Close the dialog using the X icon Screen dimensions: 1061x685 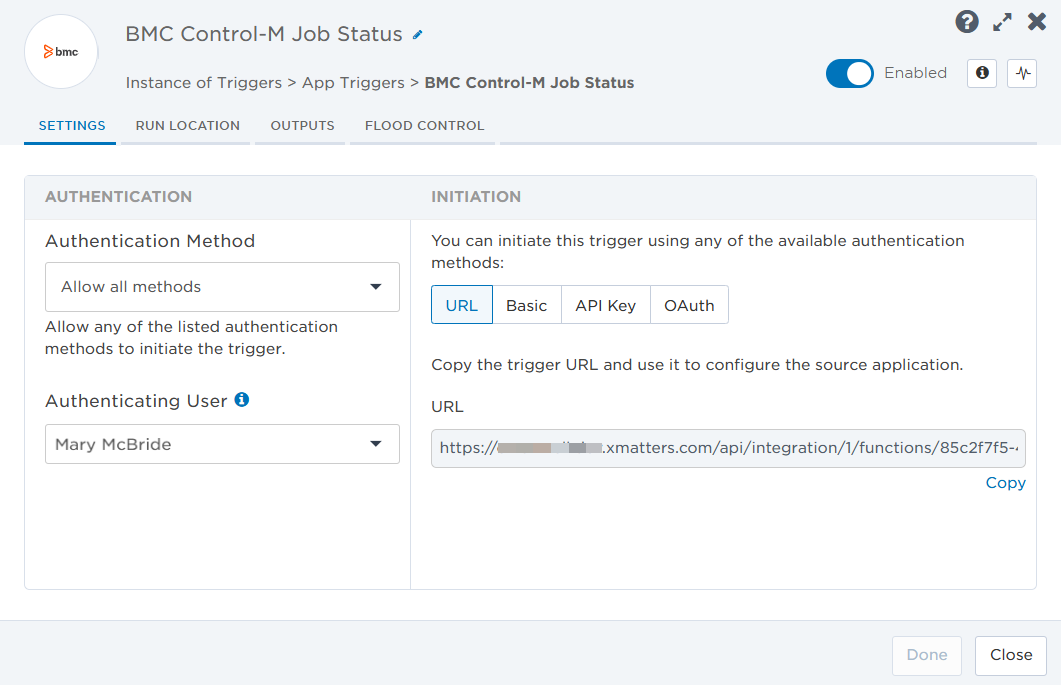pyautogui.click(x=1037, y=22)
